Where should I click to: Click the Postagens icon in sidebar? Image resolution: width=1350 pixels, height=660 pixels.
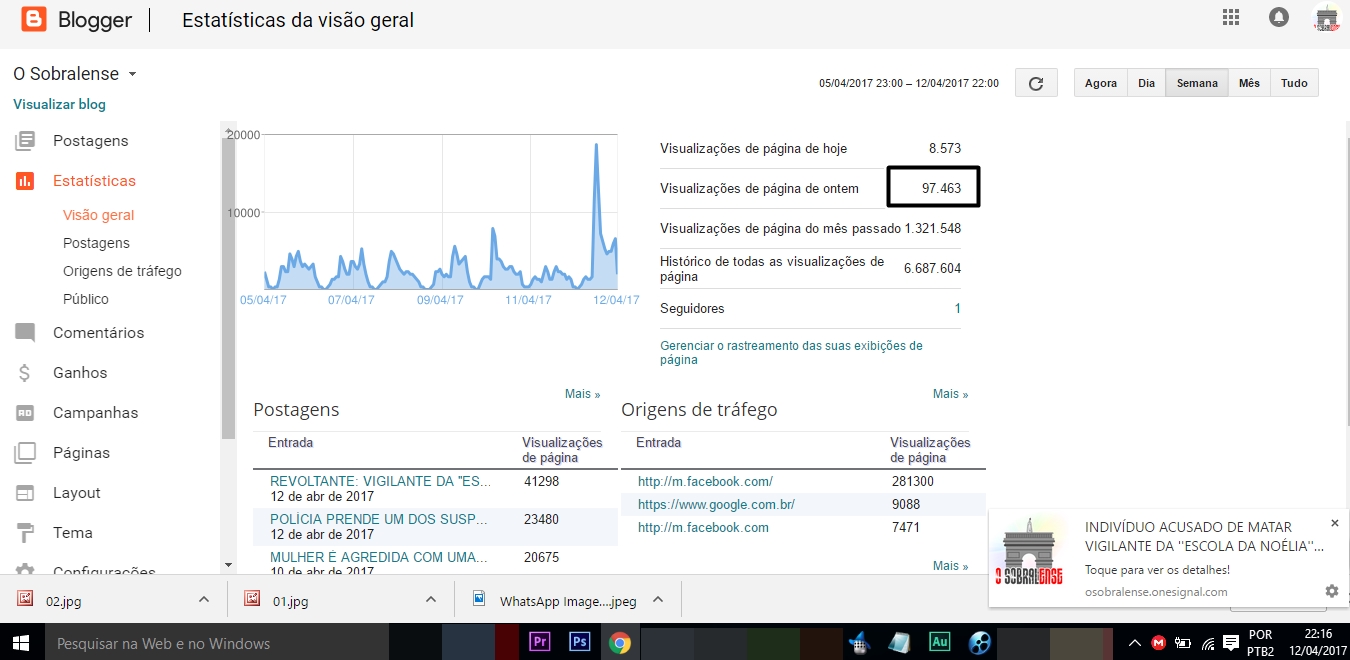click(25, 141)
